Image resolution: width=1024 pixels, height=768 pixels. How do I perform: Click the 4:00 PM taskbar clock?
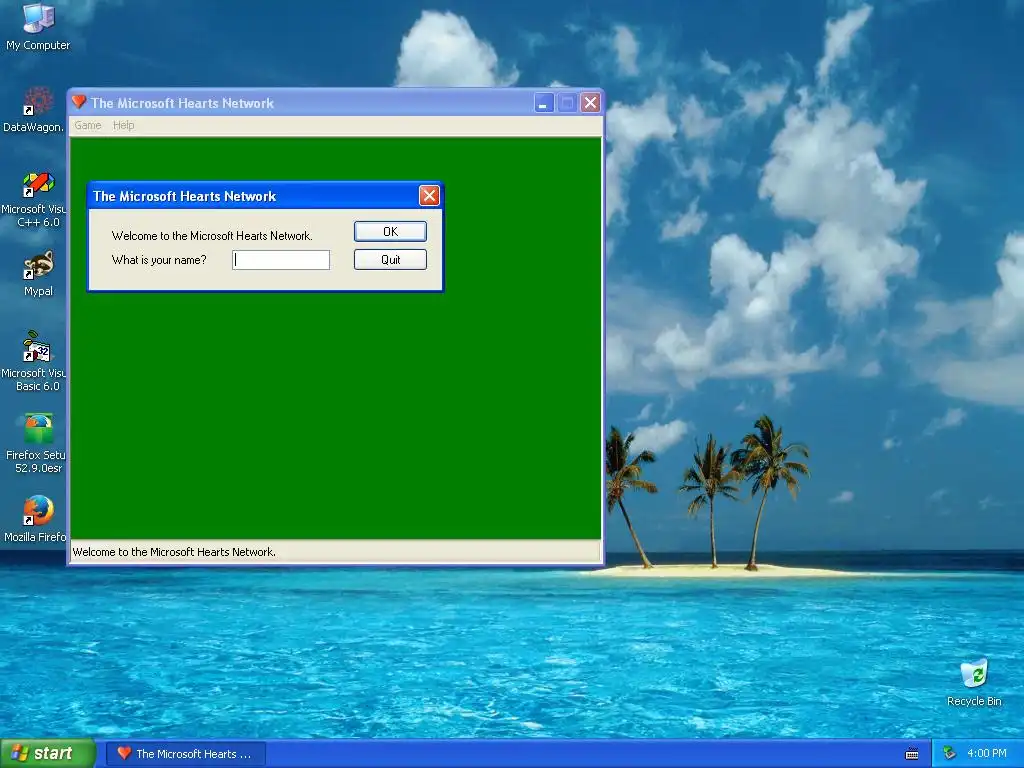pos(987,754)
